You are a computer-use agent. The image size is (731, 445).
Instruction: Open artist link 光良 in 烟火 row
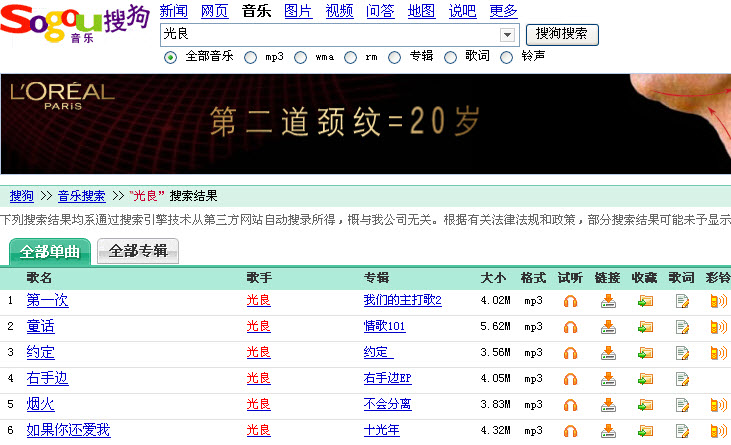pos(259,404)
